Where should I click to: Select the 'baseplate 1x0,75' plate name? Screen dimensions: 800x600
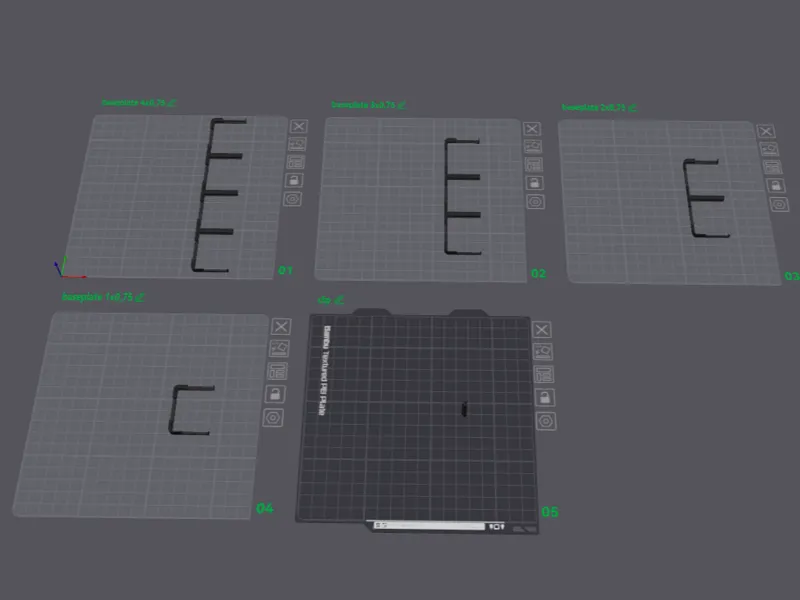pos(97,296)
